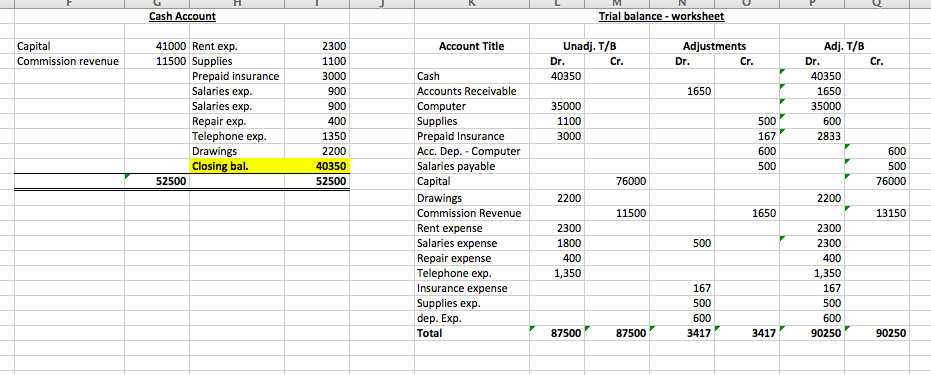
Task: Select the 52500 debit total in Cash Account
Action: click(x=157, y=182)
